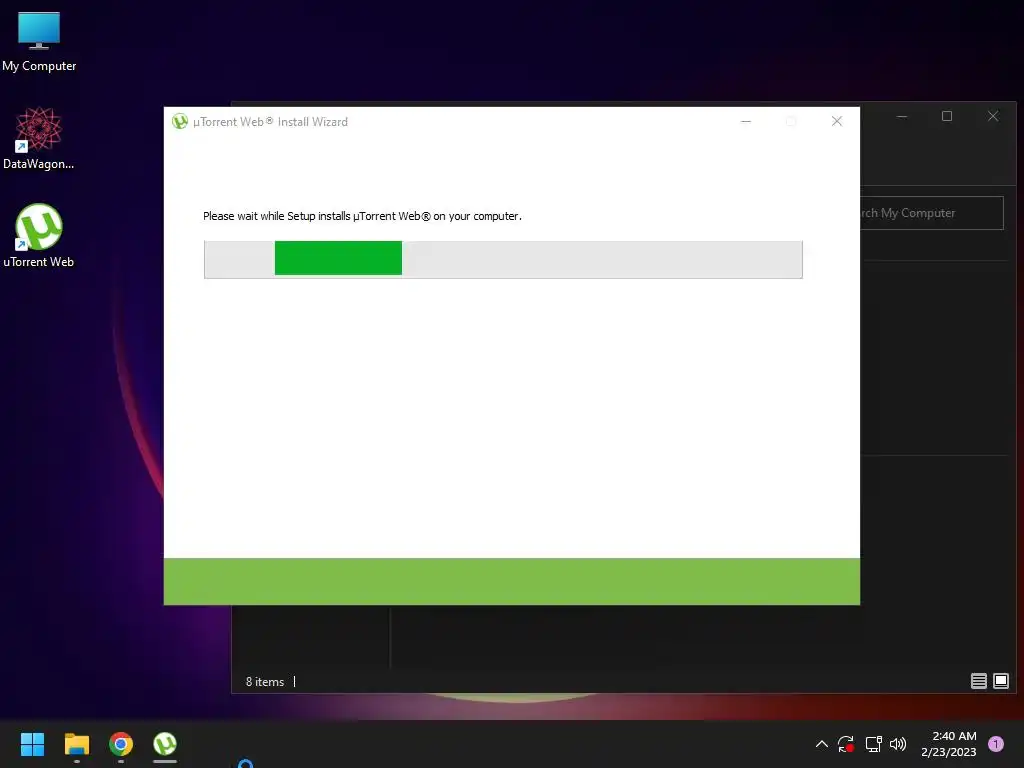
Task: Open the My Computer desktop icon
Action: tap(39, 42)
